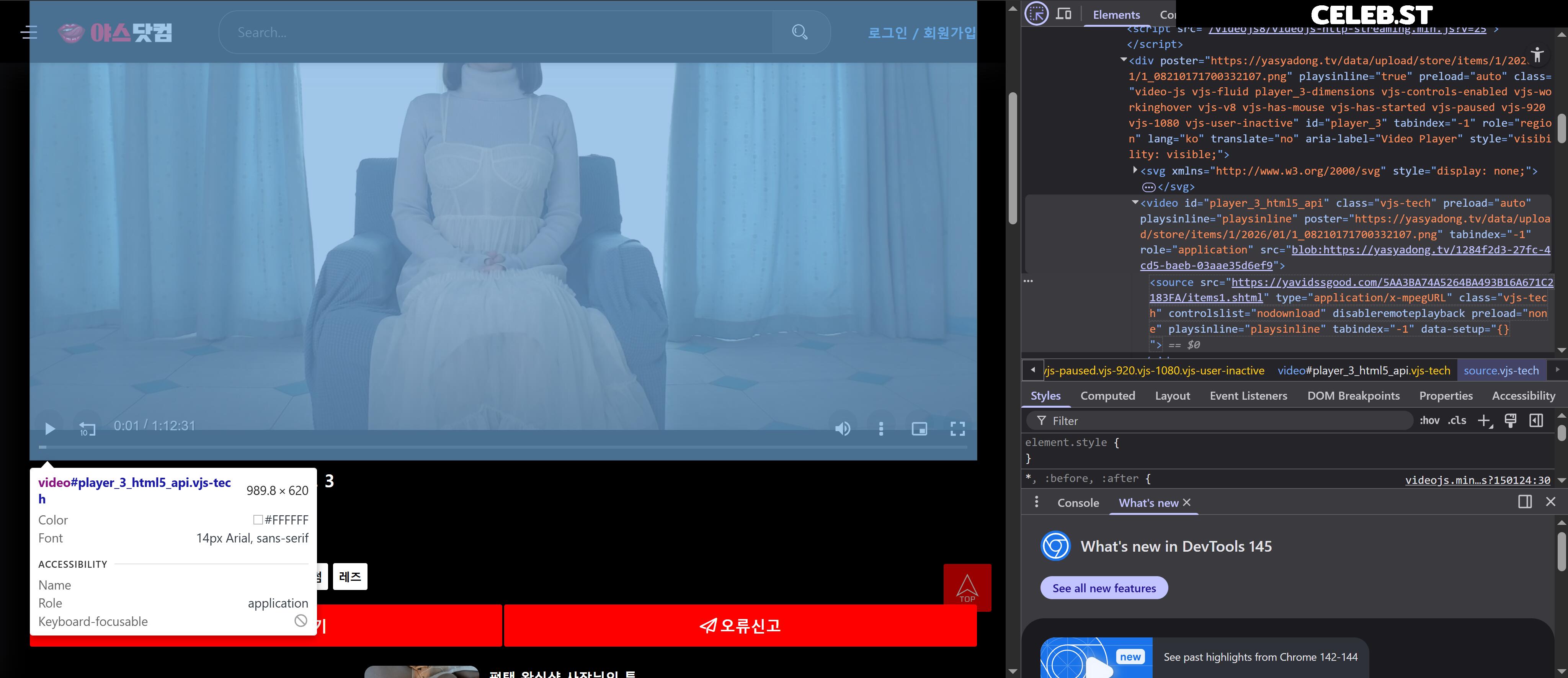Focus the styles Filter field
Image resolution: width=1568 pixels, height=678 pixels.
[x=1220, y=421]
